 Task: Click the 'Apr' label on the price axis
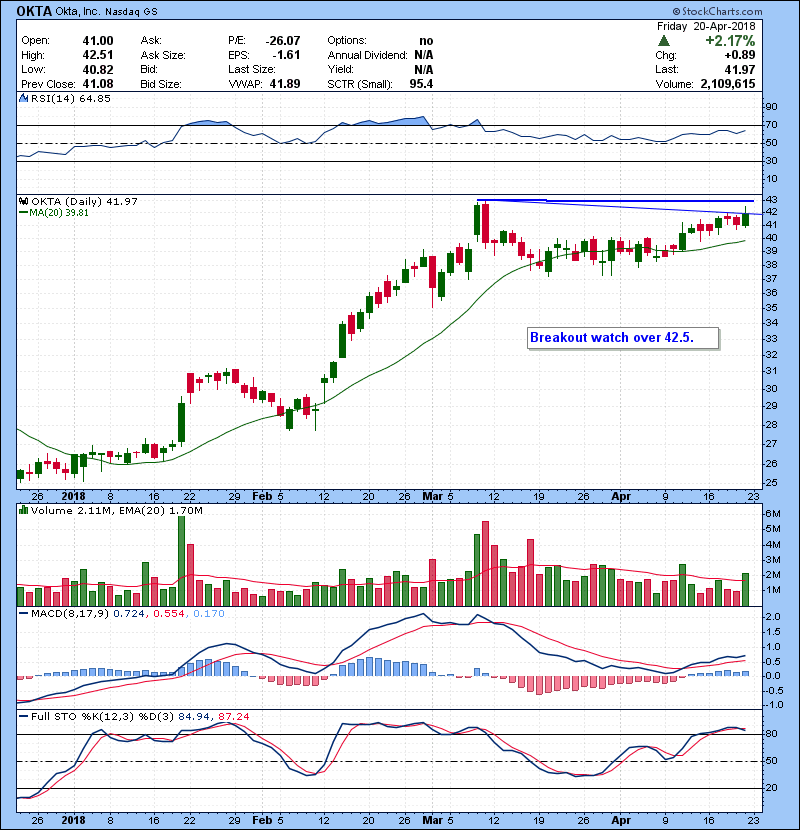pyautogui.click(x=621, y=496)
